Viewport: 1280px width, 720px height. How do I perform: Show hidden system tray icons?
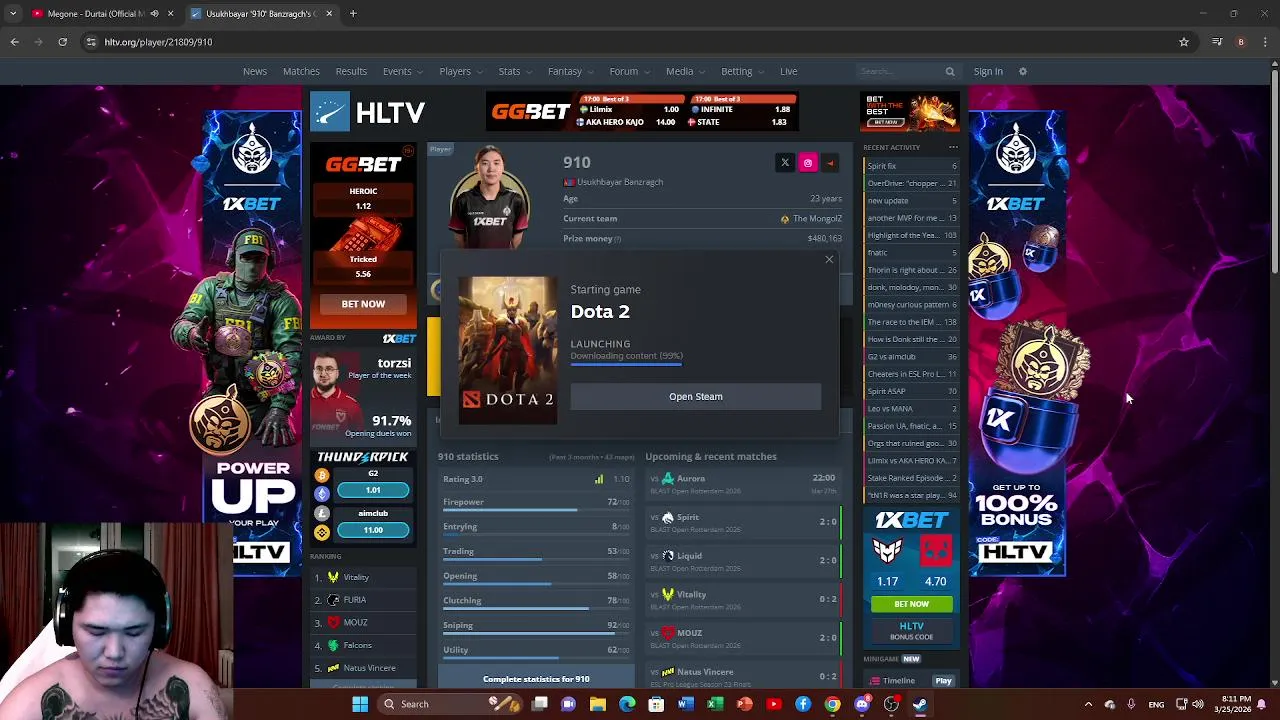coord(1088,704)
